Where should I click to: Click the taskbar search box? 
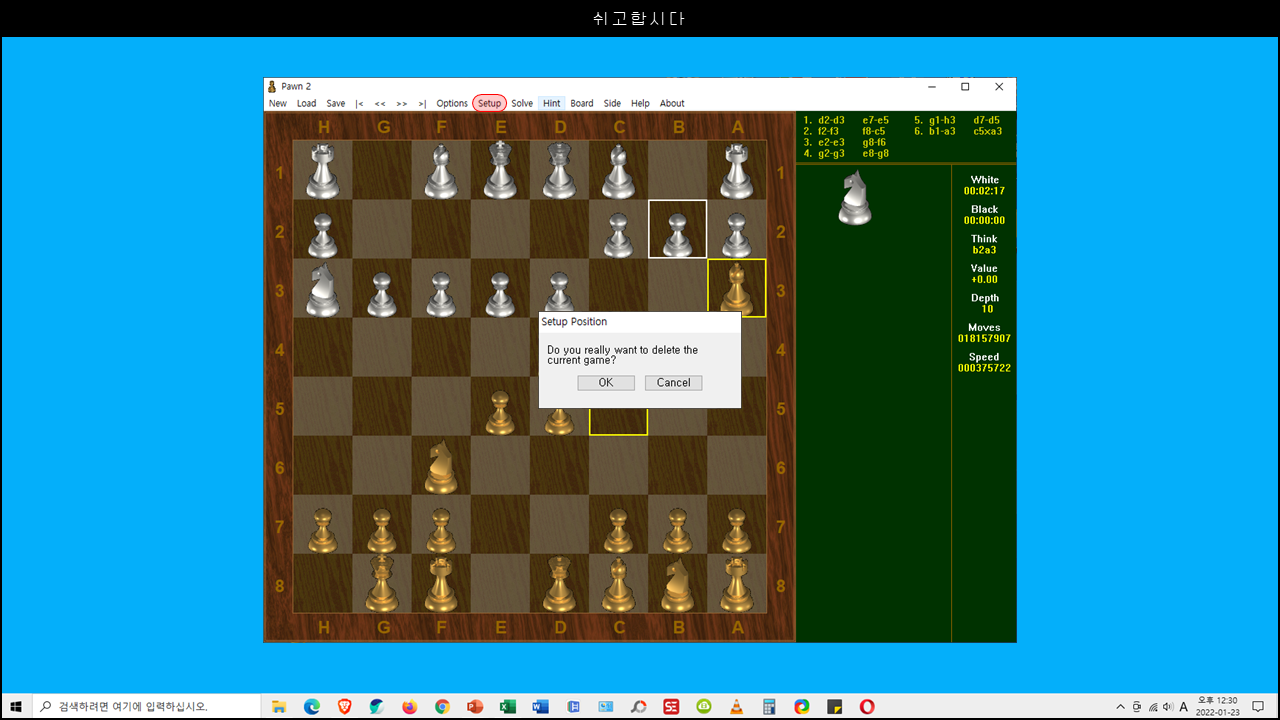[144, 706]
